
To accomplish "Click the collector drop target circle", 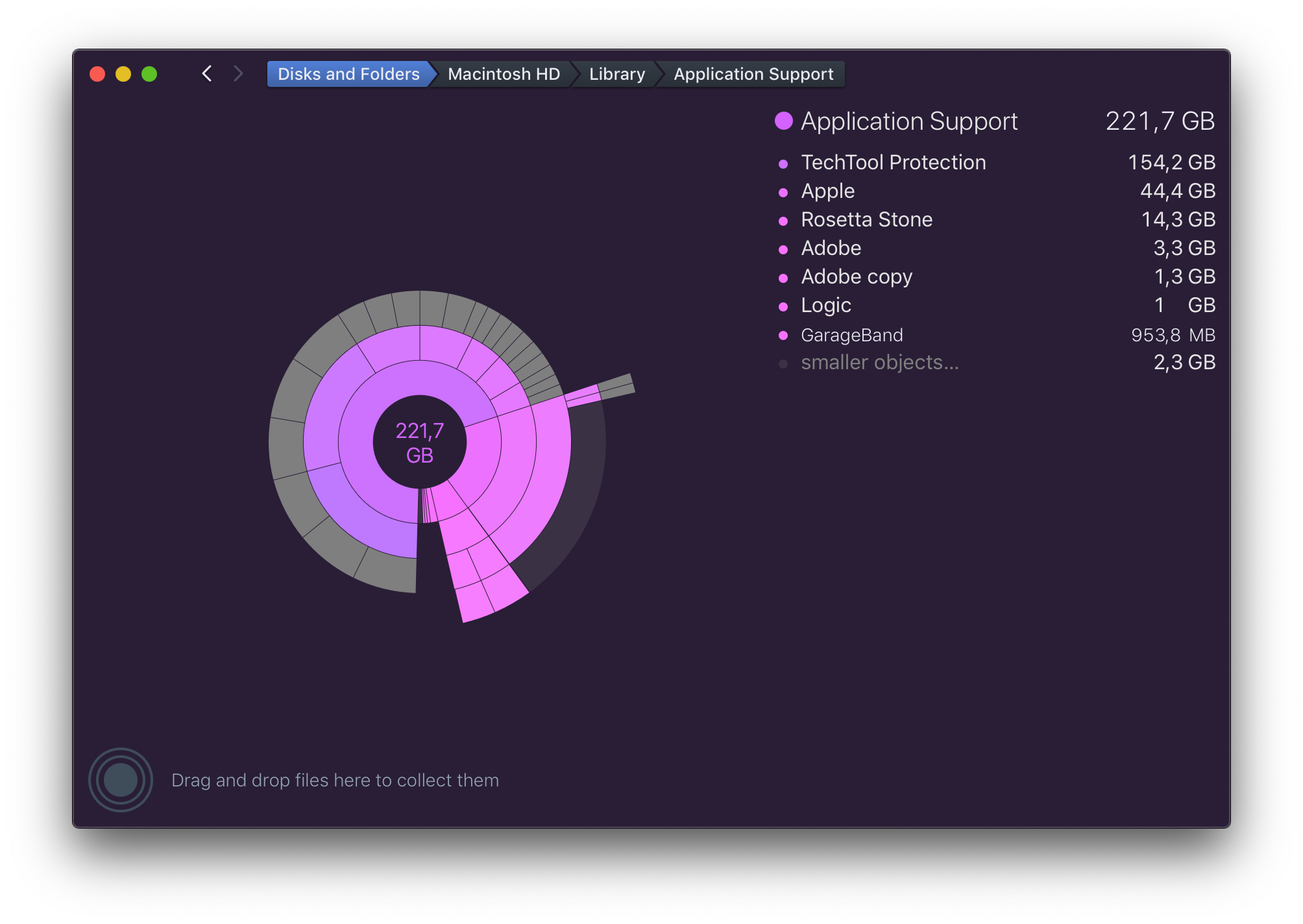I will pos(121,779).
